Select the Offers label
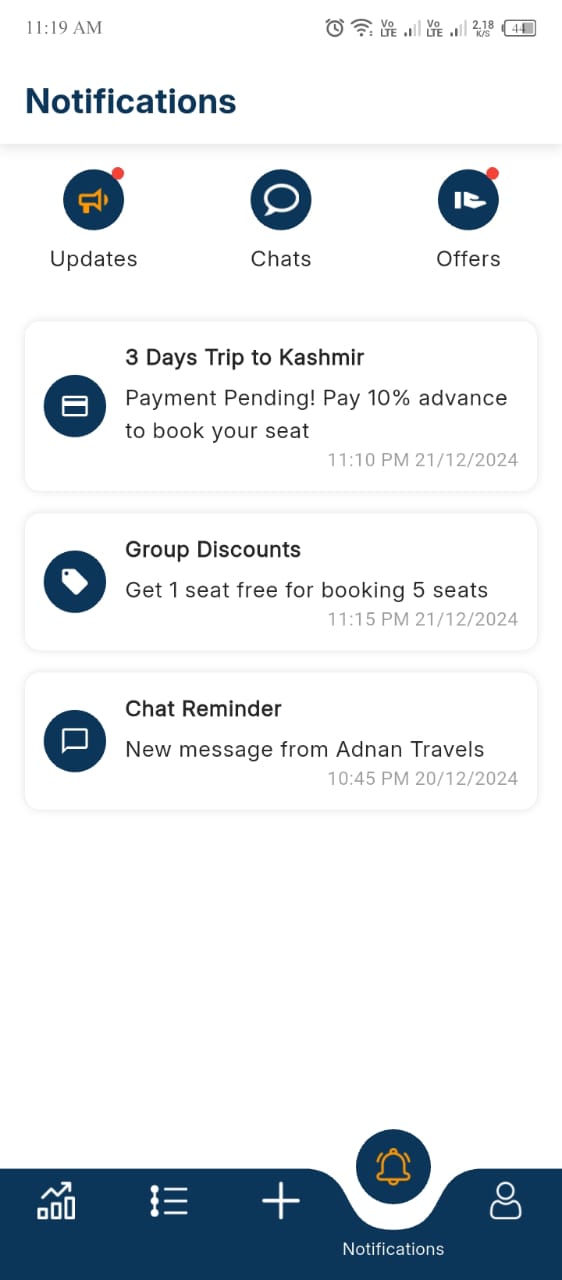562x1280 pixels. [x=468, y=259]
